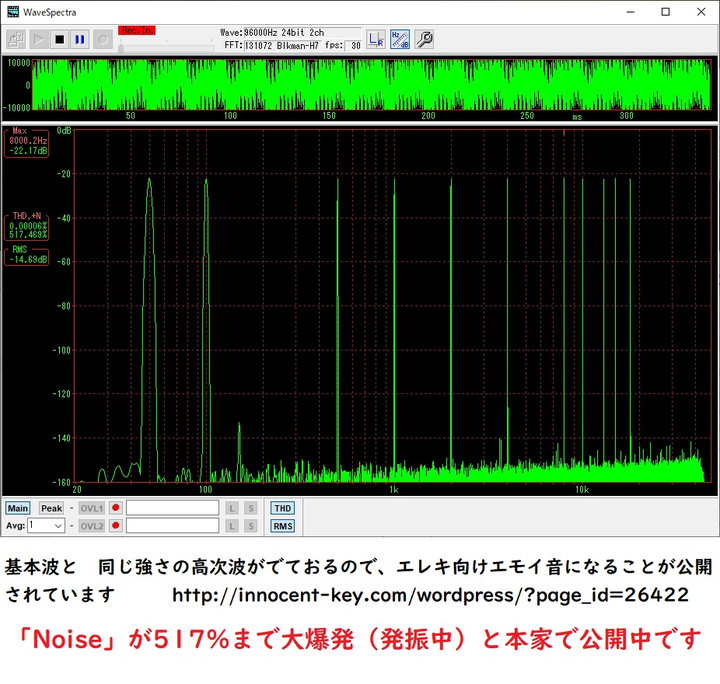The width and height of the screenshot is (720, 684).
Task: Click the L button in OVL2 row
Action: pos(232,526)
